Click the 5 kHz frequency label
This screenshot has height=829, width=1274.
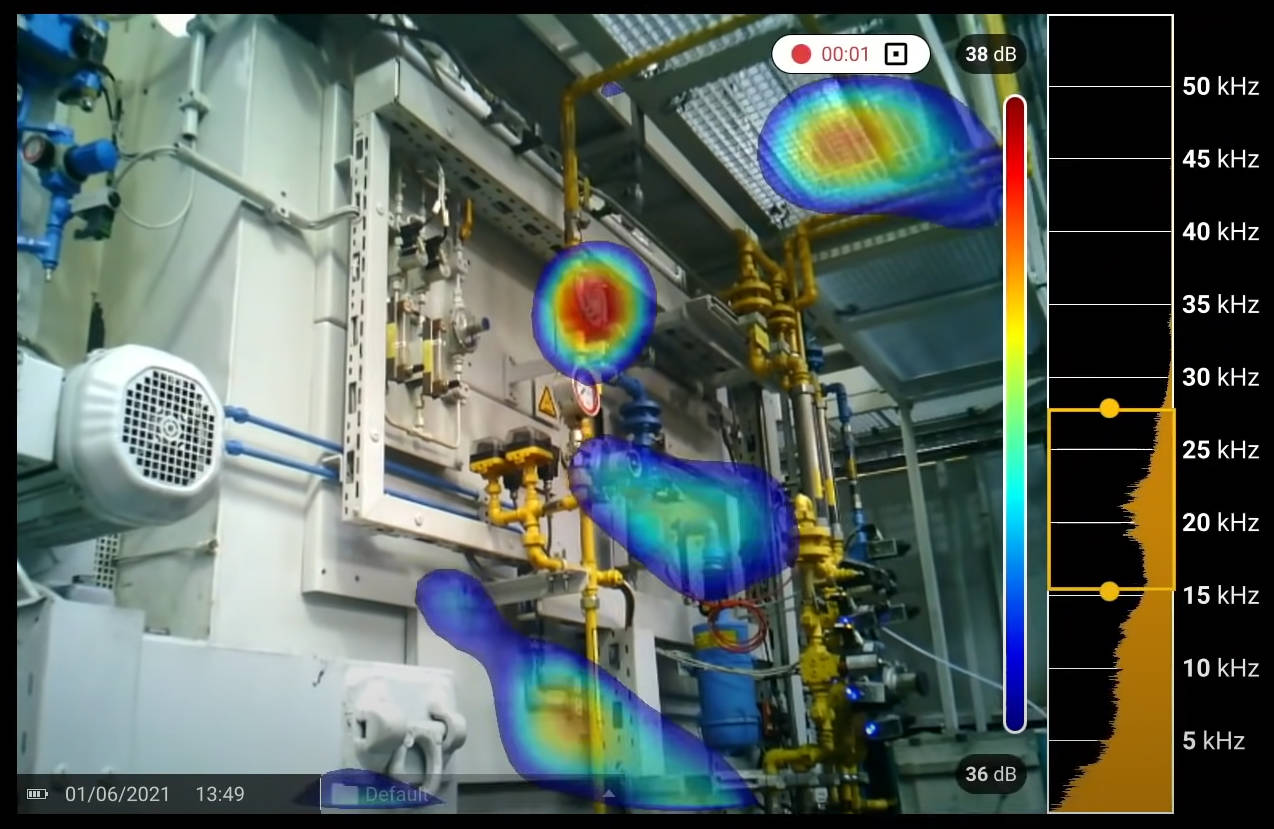point(1213,741)
